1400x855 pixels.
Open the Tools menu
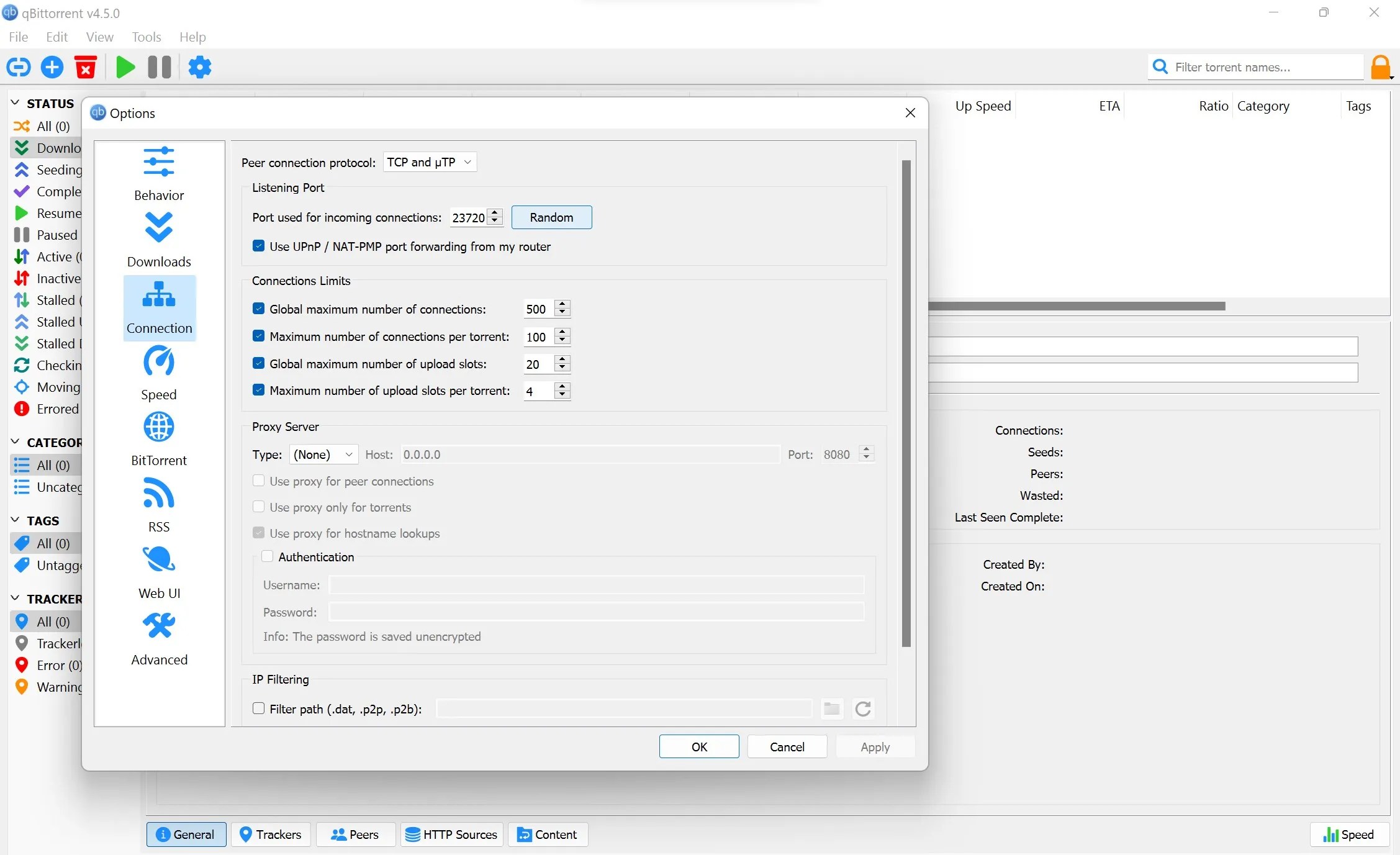(146, 37)
